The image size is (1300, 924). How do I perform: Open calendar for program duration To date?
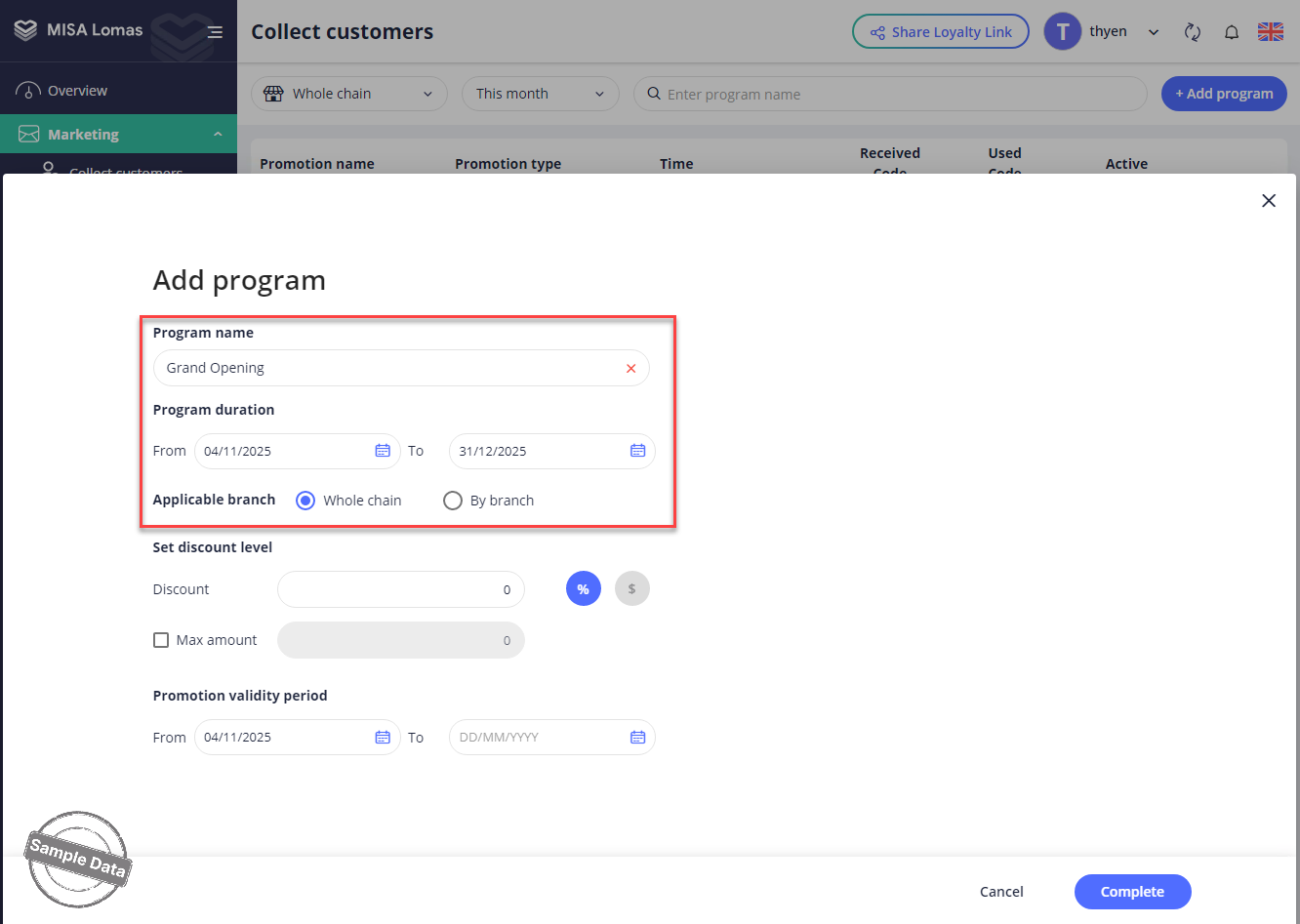(637, 451)
